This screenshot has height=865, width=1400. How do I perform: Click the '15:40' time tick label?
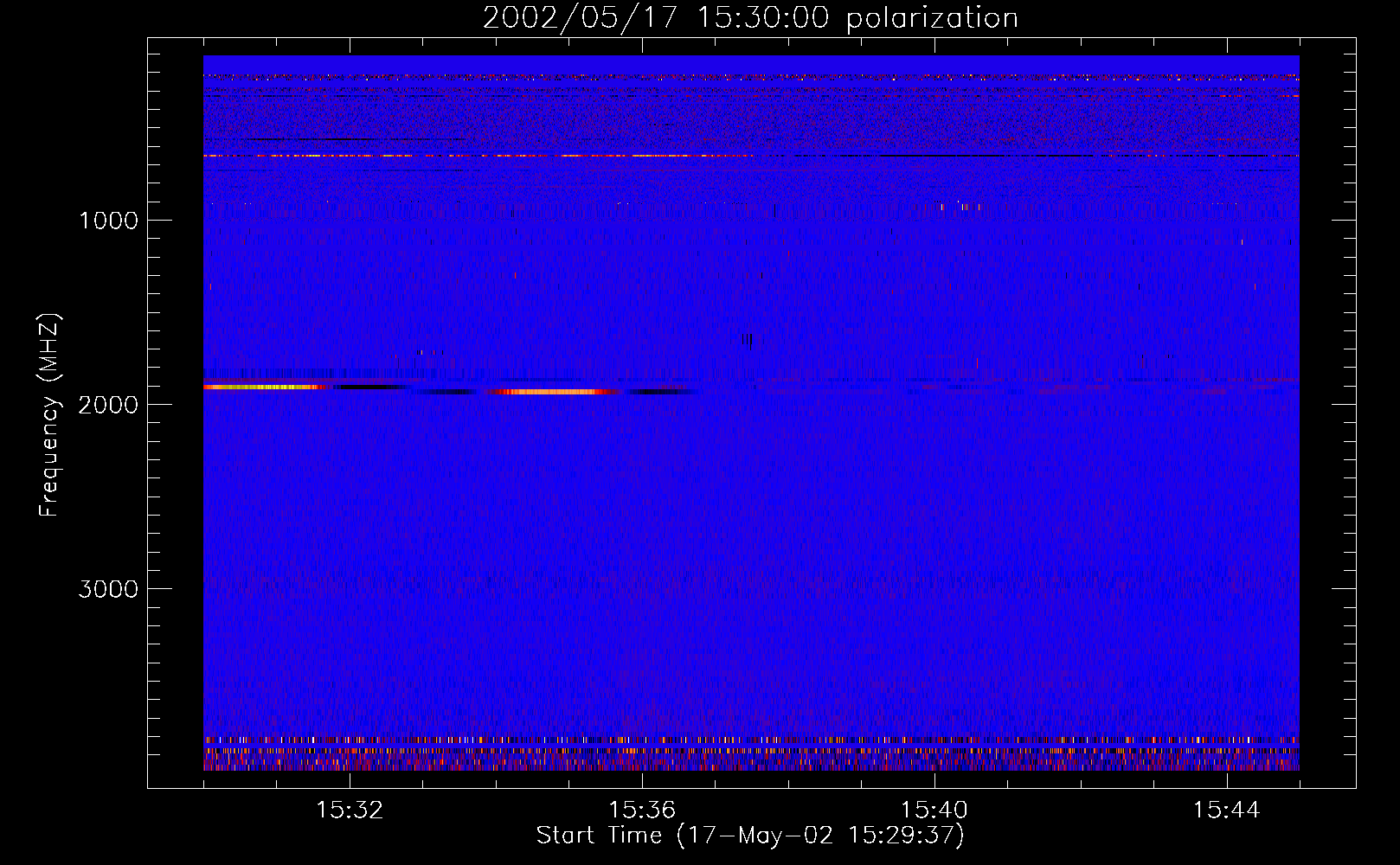(934, 811)
